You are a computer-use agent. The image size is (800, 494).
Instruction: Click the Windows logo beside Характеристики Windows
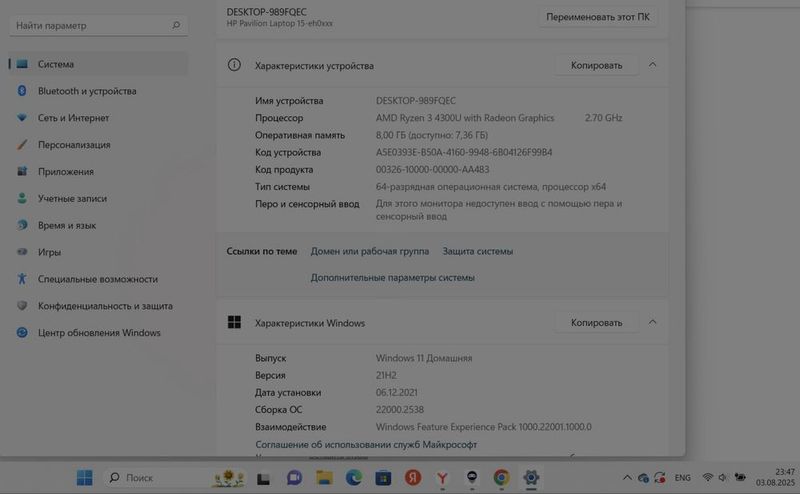(234, 322)
